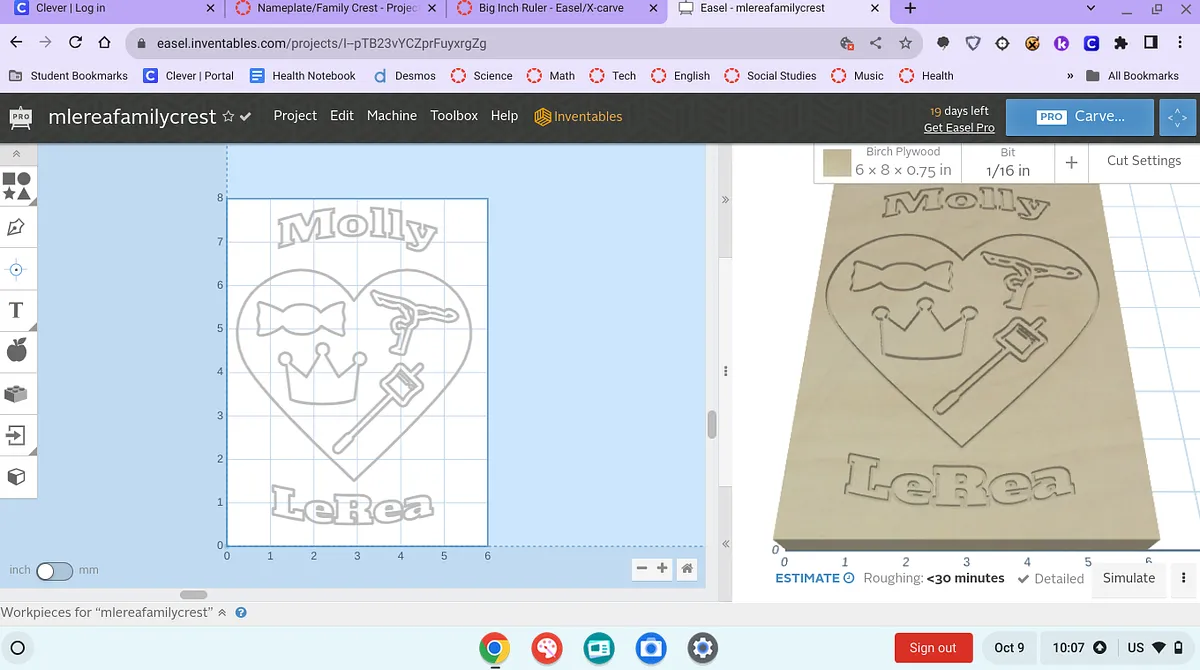
Task: Open Desmos bookmark
Action: [404, 76]
